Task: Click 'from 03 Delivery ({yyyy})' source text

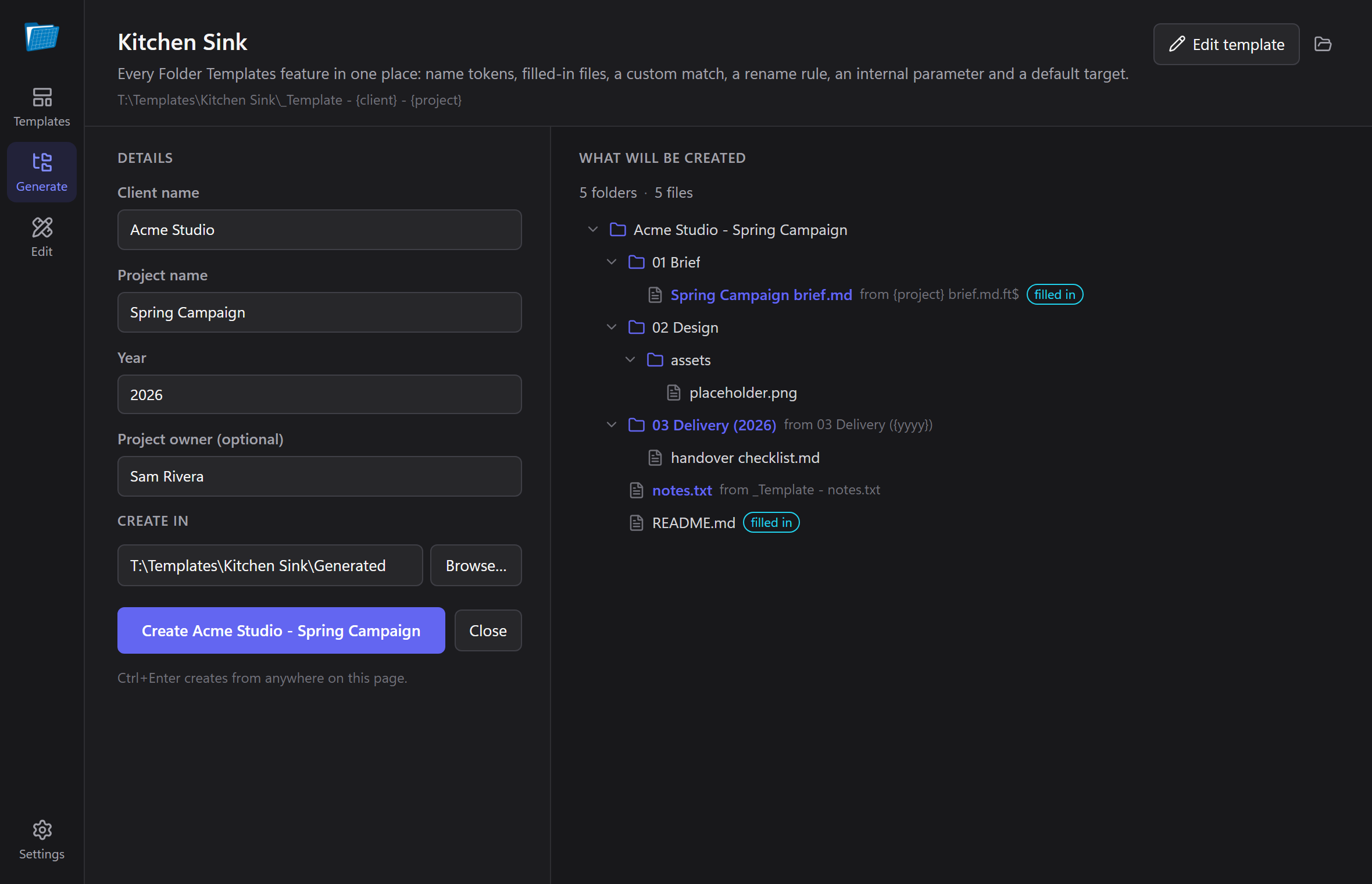Action: pos(858,425)
